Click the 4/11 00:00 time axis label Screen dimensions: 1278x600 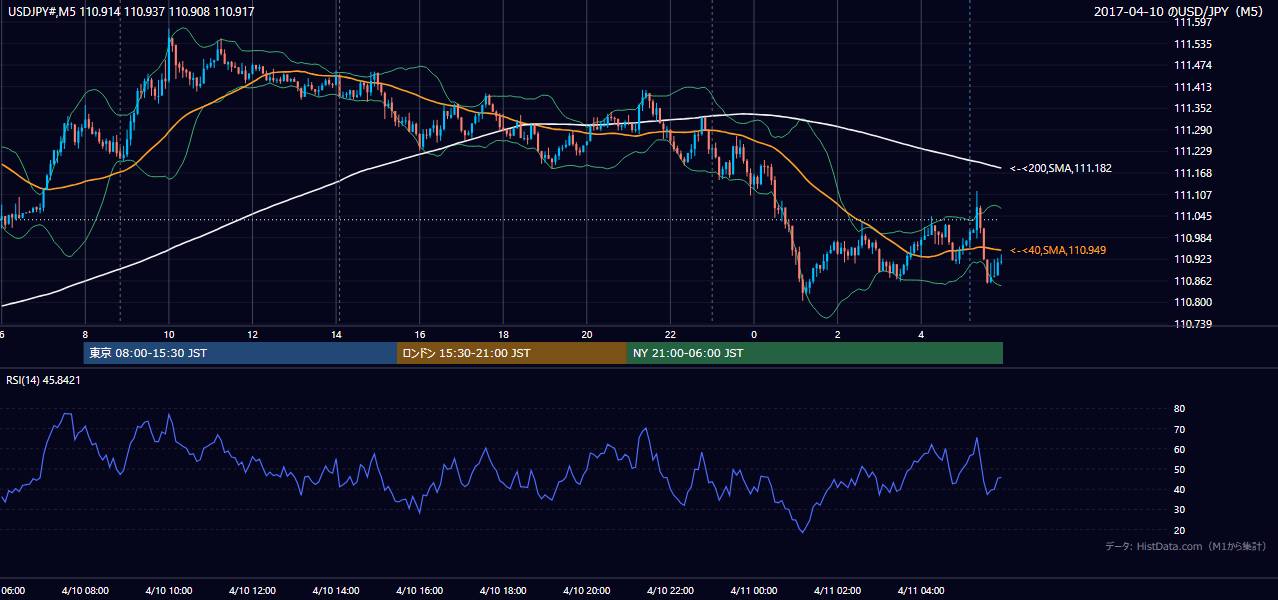(754, 591)
